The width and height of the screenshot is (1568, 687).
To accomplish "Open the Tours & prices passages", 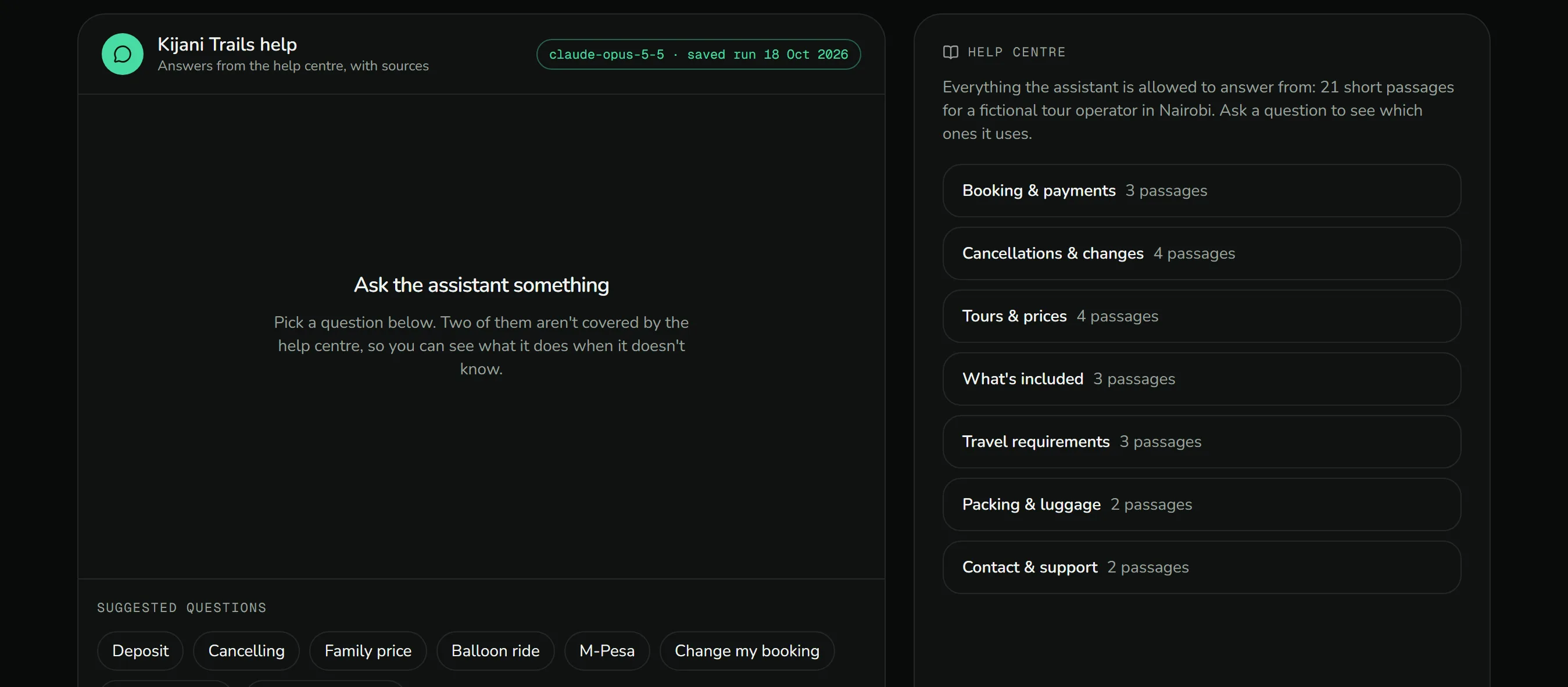I will click(1201, 316).
